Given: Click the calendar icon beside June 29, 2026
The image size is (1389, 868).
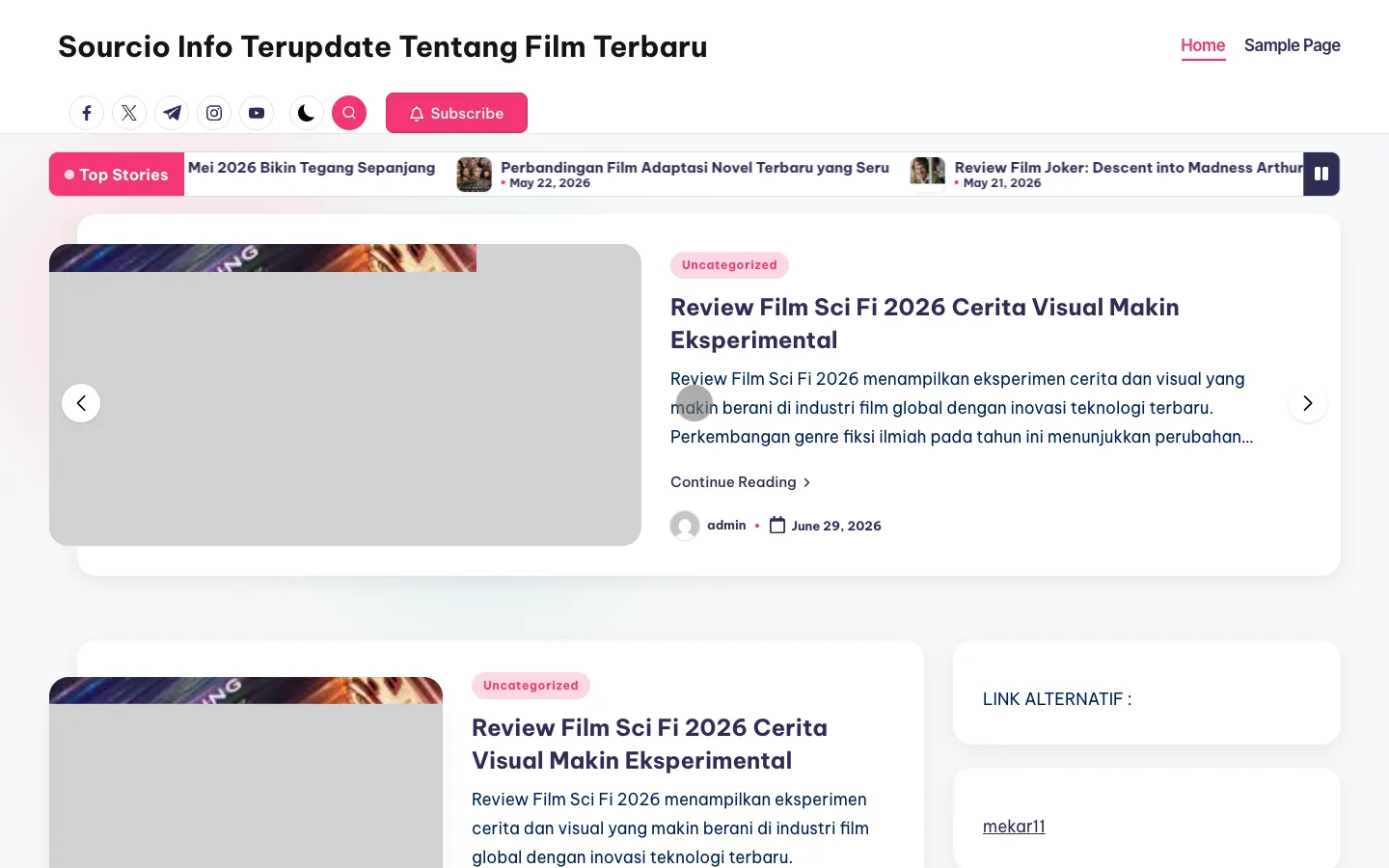Looking at the screenshot, I should (777, 525).
